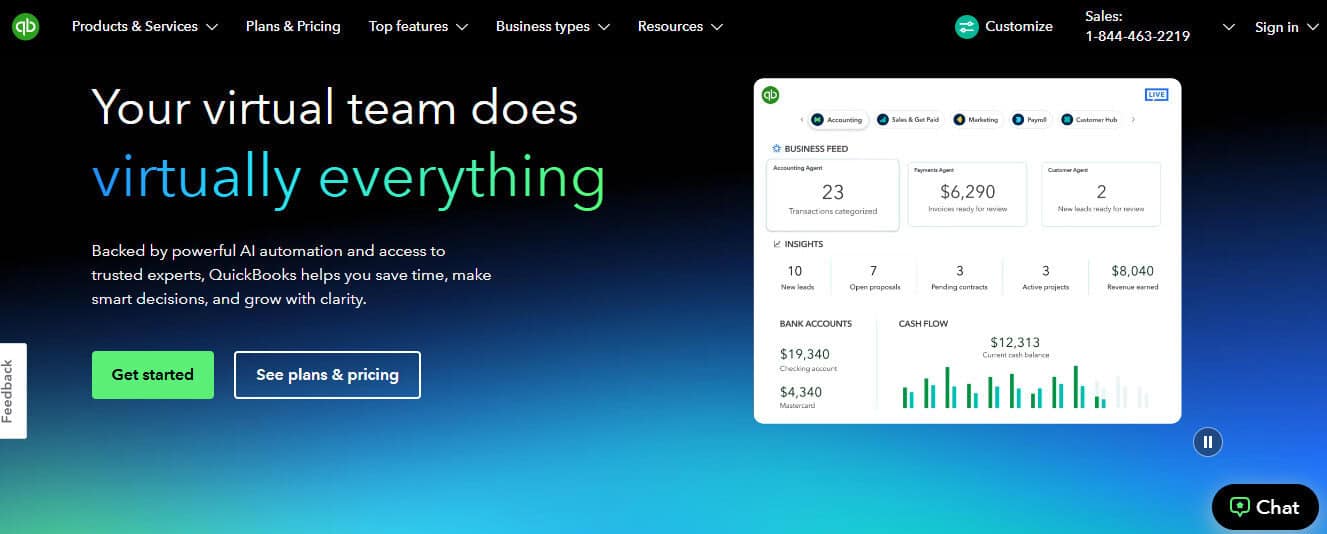Open the Chat widget
Image resolution: width=1327 pixels, height=534 pixels.
coord(1264,507)
